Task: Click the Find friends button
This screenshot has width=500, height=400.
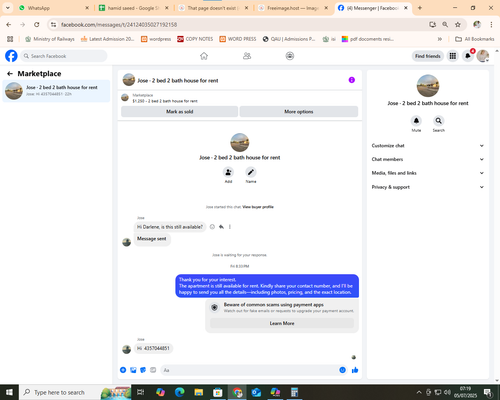Action: point(428,56)
